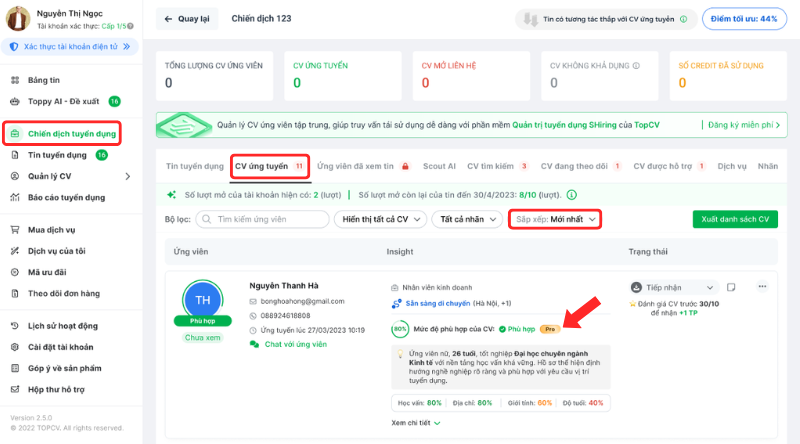Expand Quản lý CV submenu arrow
Image resolution: width=800 pixels, height=444 pixels.
(x=128, y=176)
